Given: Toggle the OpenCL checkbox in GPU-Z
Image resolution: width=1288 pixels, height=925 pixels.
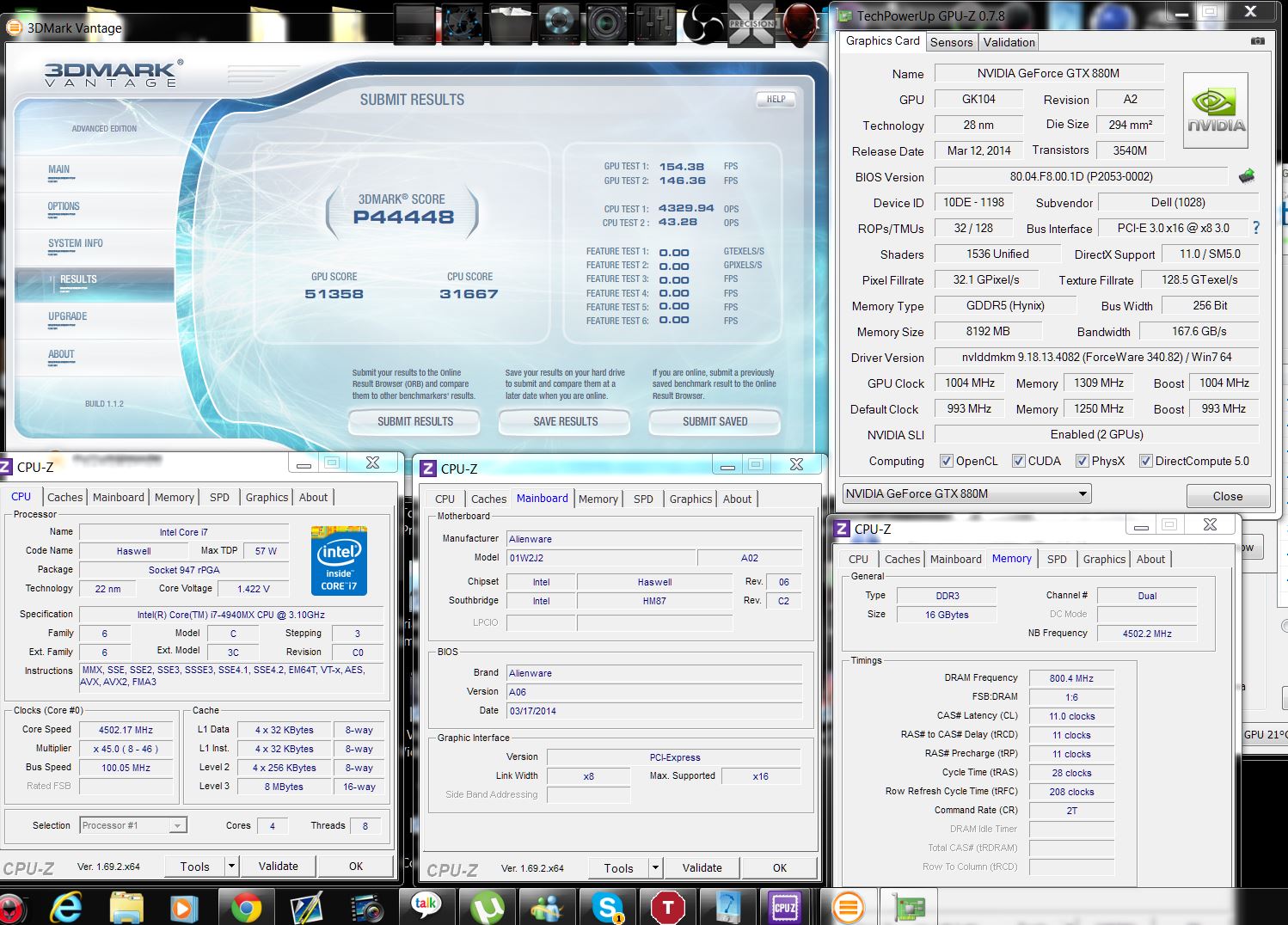Looking at the screenshot, I should point(947,461).
